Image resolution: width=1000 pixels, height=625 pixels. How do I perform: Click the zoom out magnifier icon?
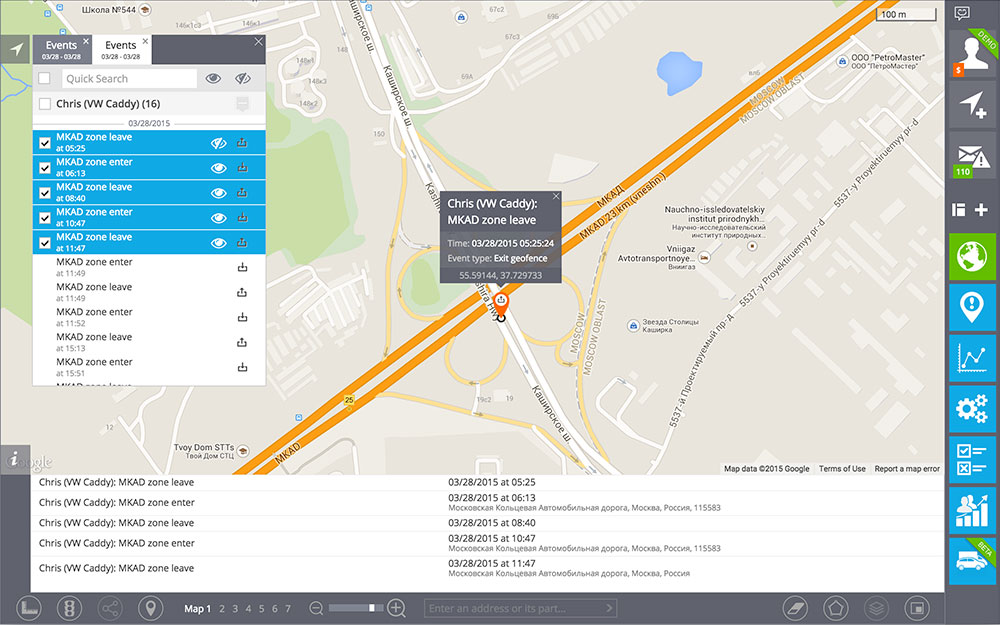pos(316,608)
